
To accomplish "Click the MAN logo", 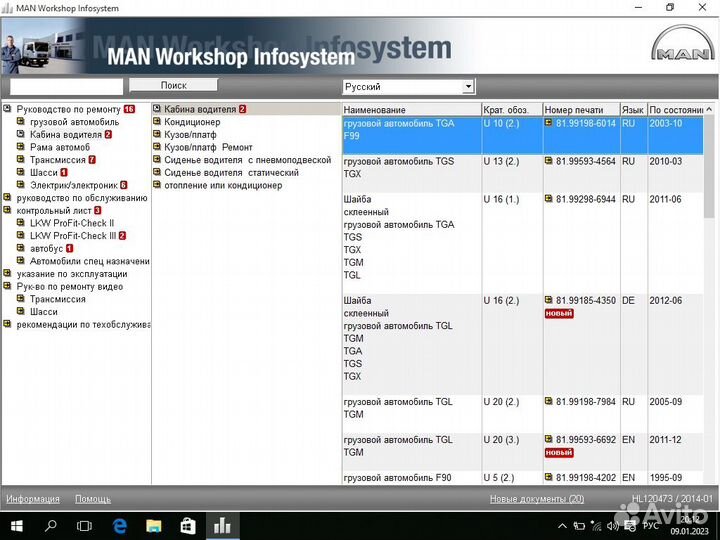I will pos(683,44).
